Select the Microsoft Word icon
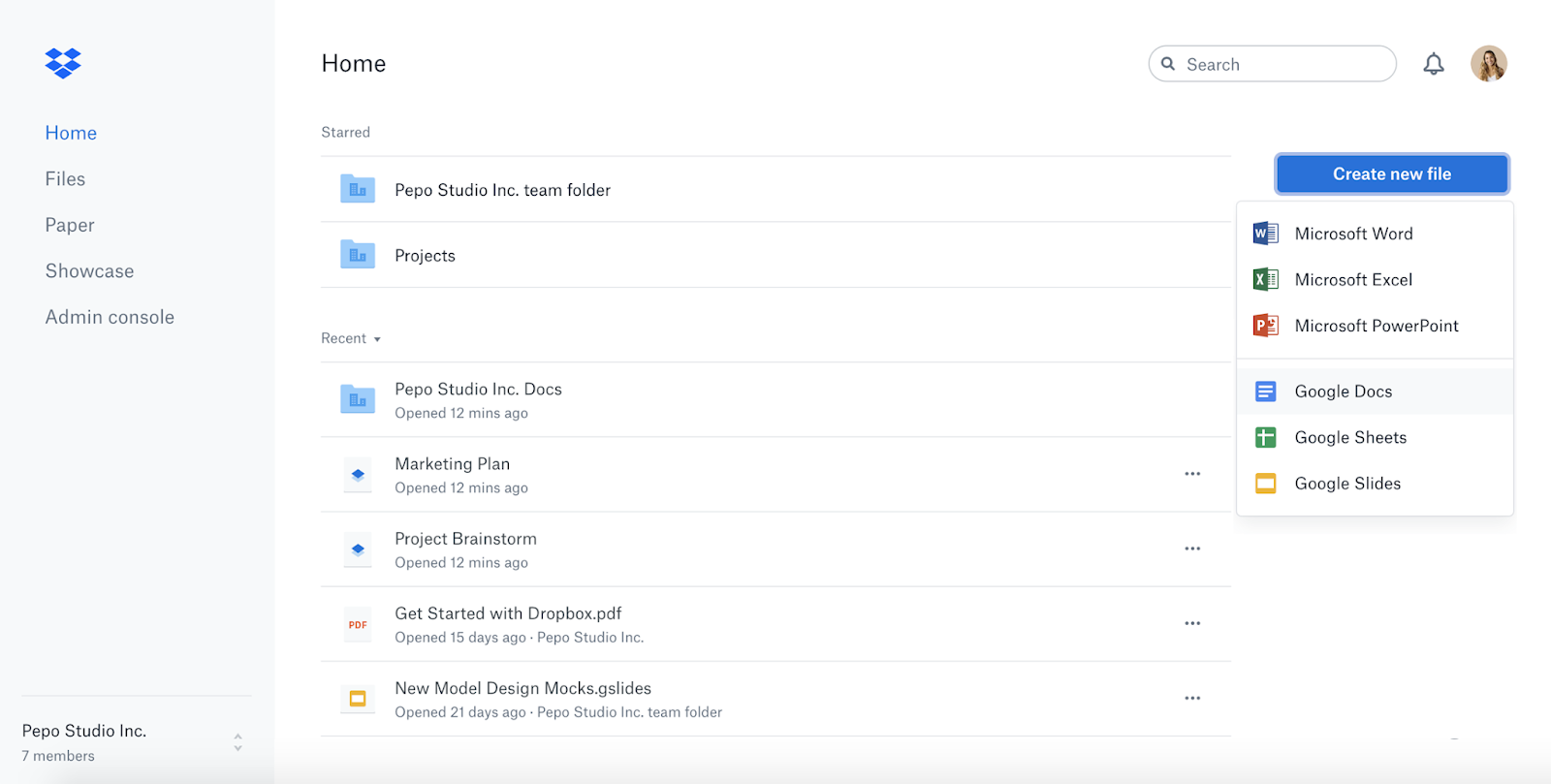The width and height of the screenshot is (1551, 784). pos(1264,233)
